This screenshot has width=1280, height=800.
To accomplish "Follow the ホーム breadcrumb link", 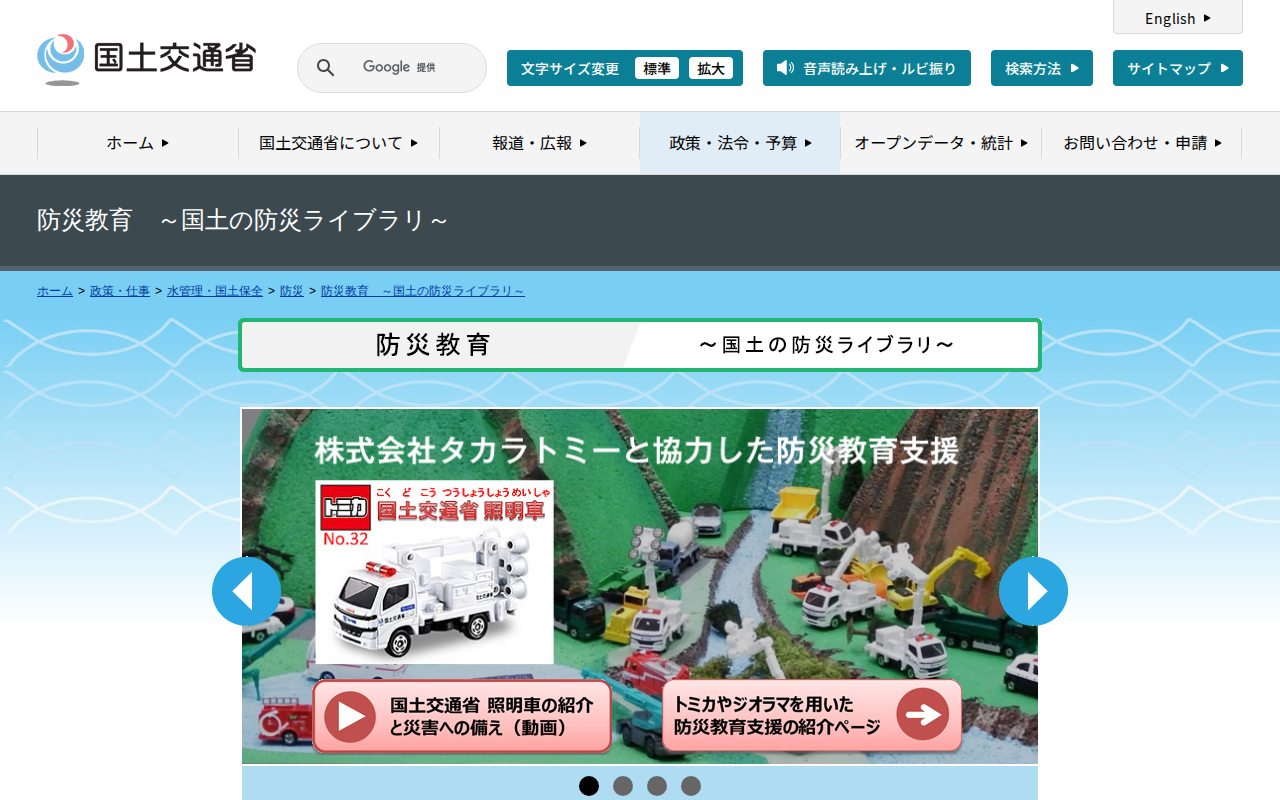I will click(55, 291).
